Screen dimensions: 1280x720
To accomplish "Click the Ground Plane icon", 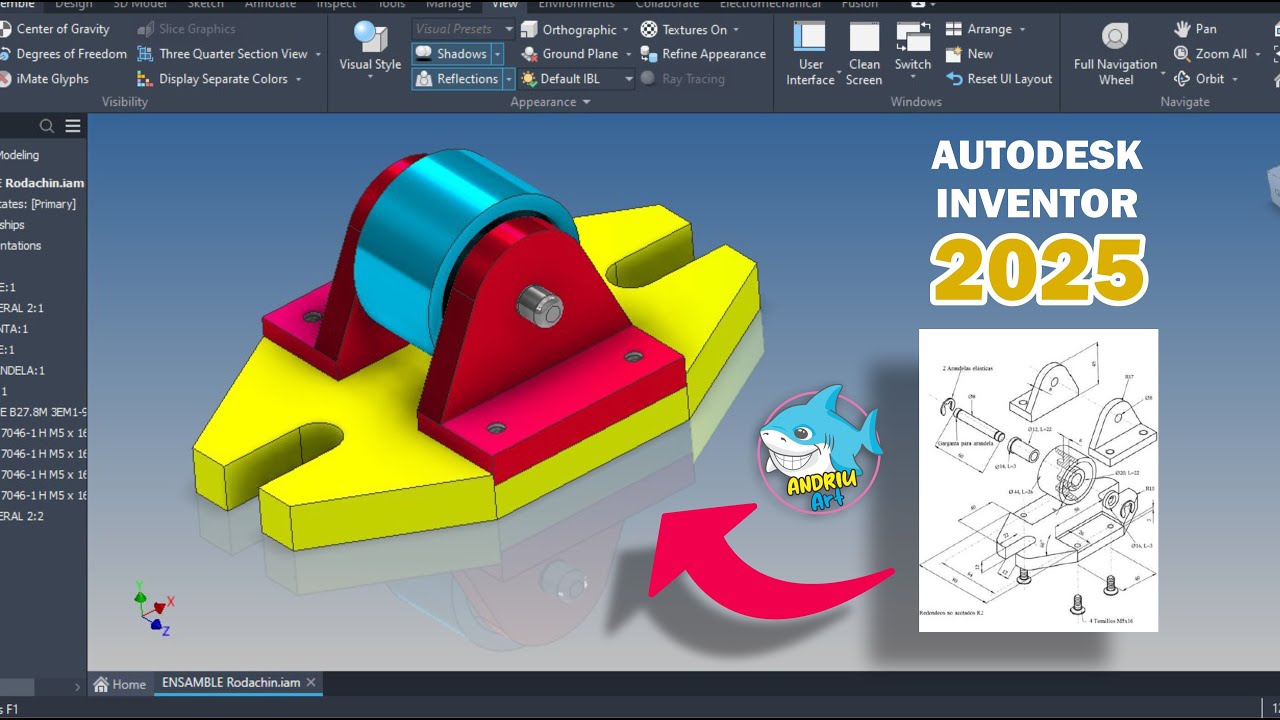I will (x=529, y=54).
